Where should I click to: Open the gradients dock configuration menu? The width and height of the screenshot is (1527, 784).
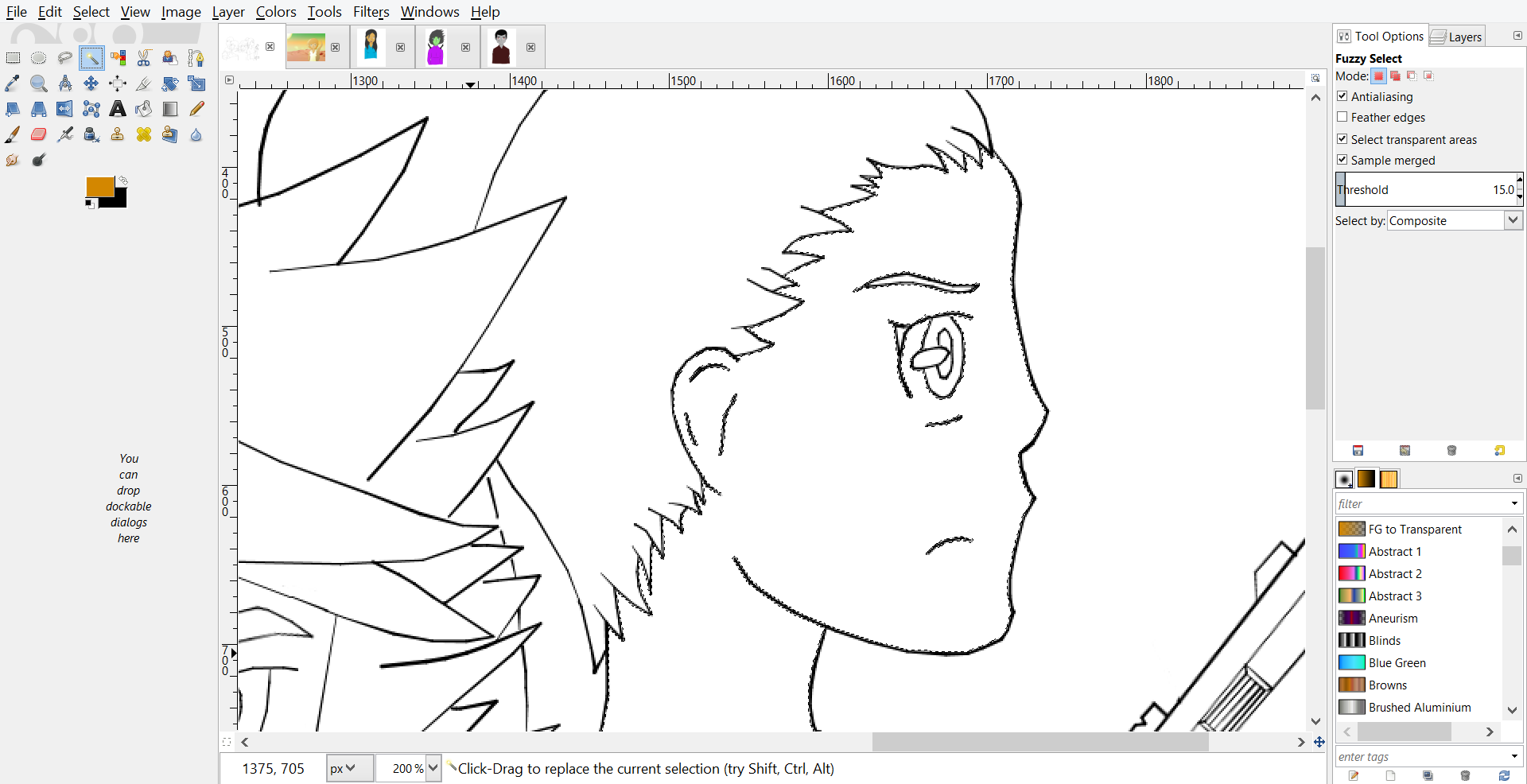pos(1517,478)
